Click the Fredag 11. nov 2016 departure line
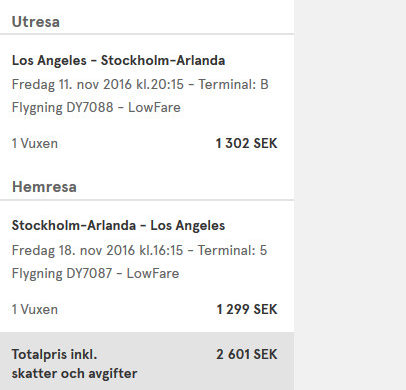The height and width of the screenshot is (390, 406). (x=140, y=84)
